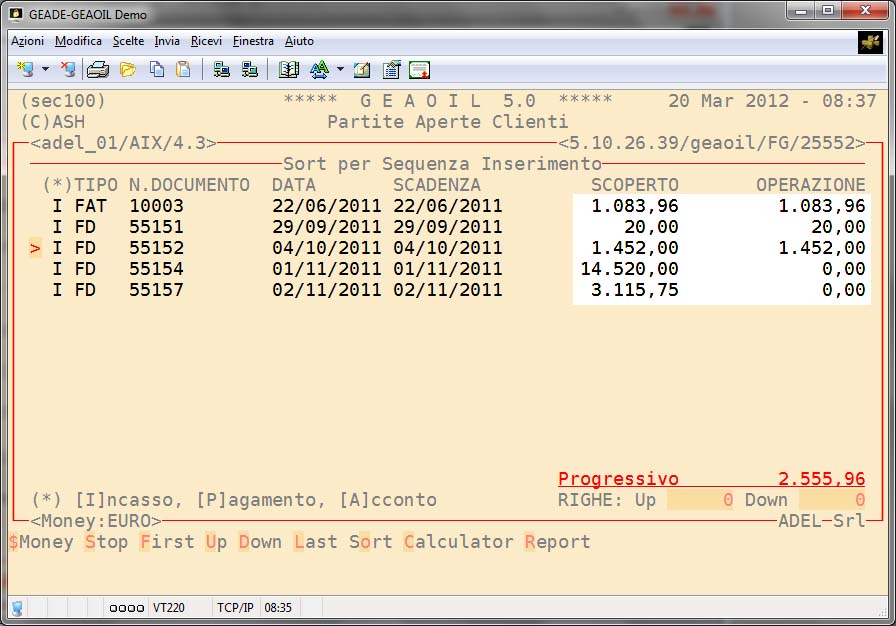Click the Up rows count field
896x626 pixels.
pos(700,500)
